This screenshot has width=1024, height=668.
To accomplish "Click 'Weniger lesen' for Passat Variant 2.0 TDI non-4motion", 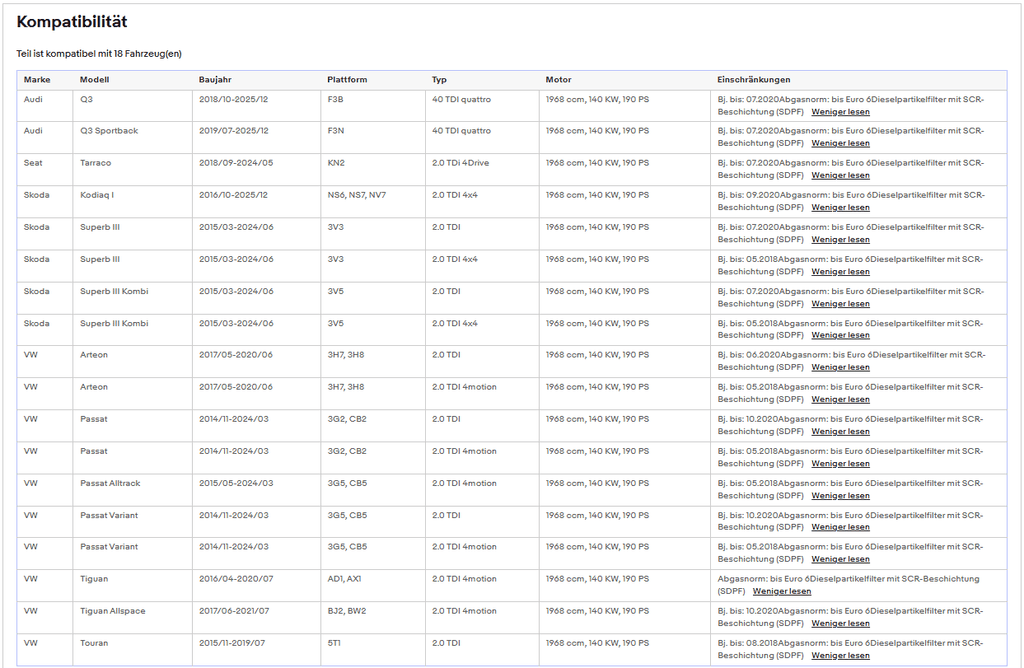I will [840, 527].
